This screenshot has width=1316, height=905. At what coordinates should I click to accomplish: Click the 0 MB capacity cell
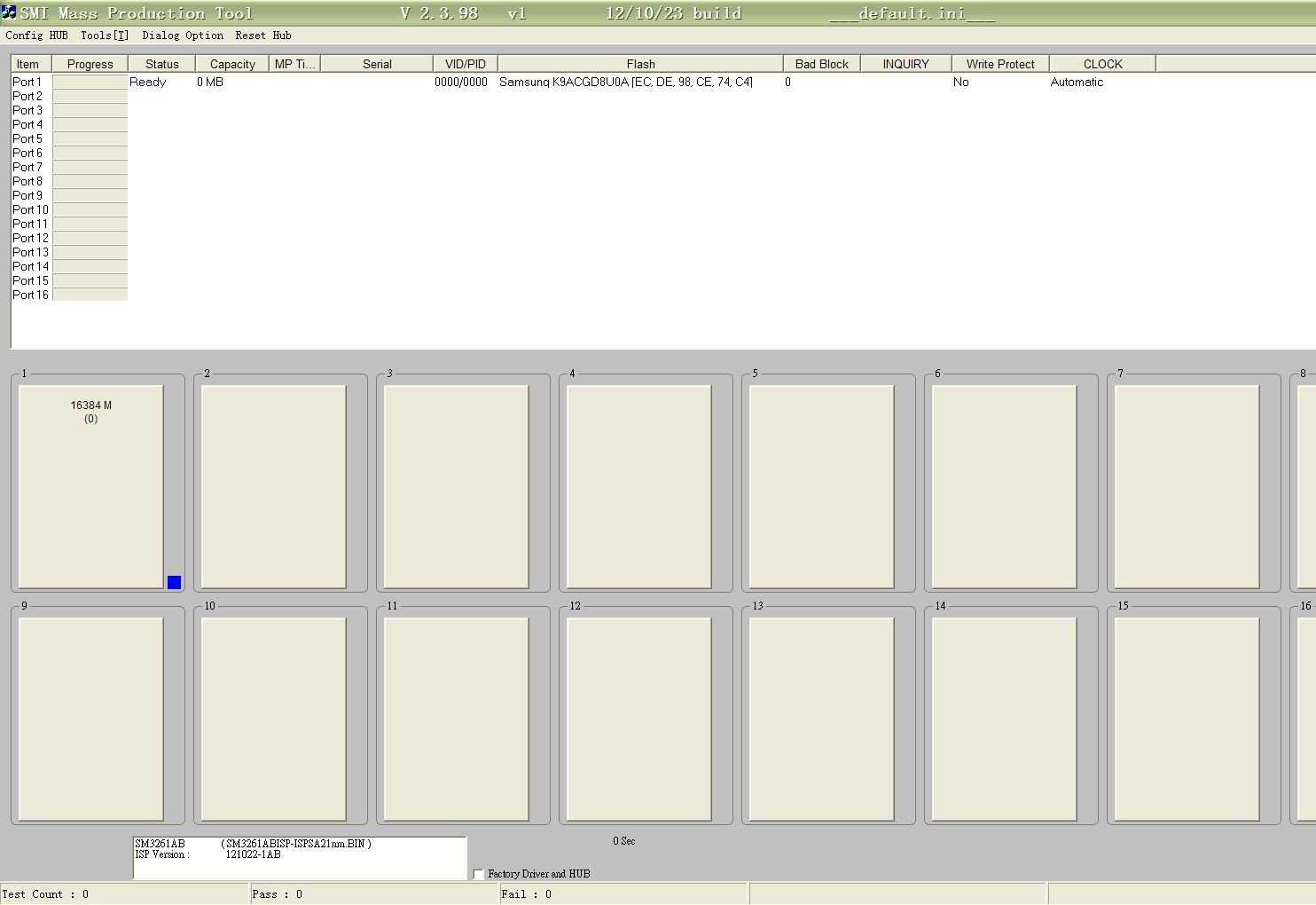(210, 82)
